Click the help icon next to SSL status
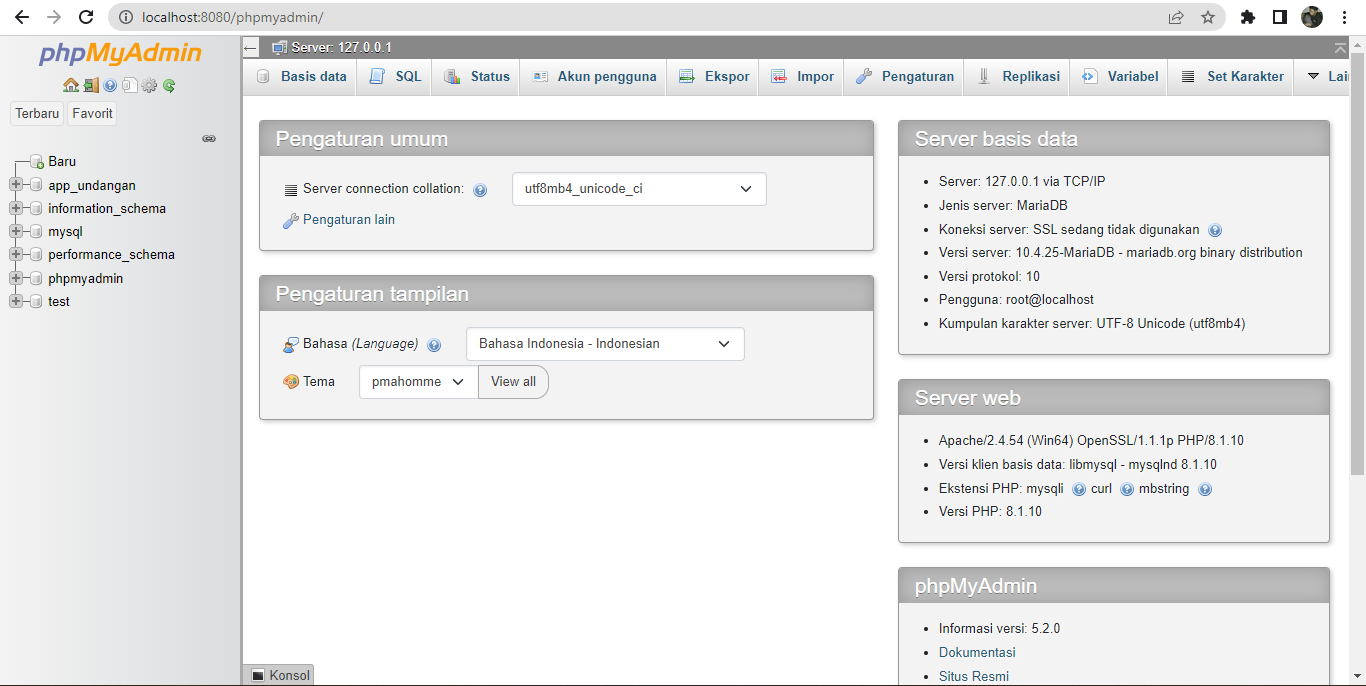 (1215, 230)
